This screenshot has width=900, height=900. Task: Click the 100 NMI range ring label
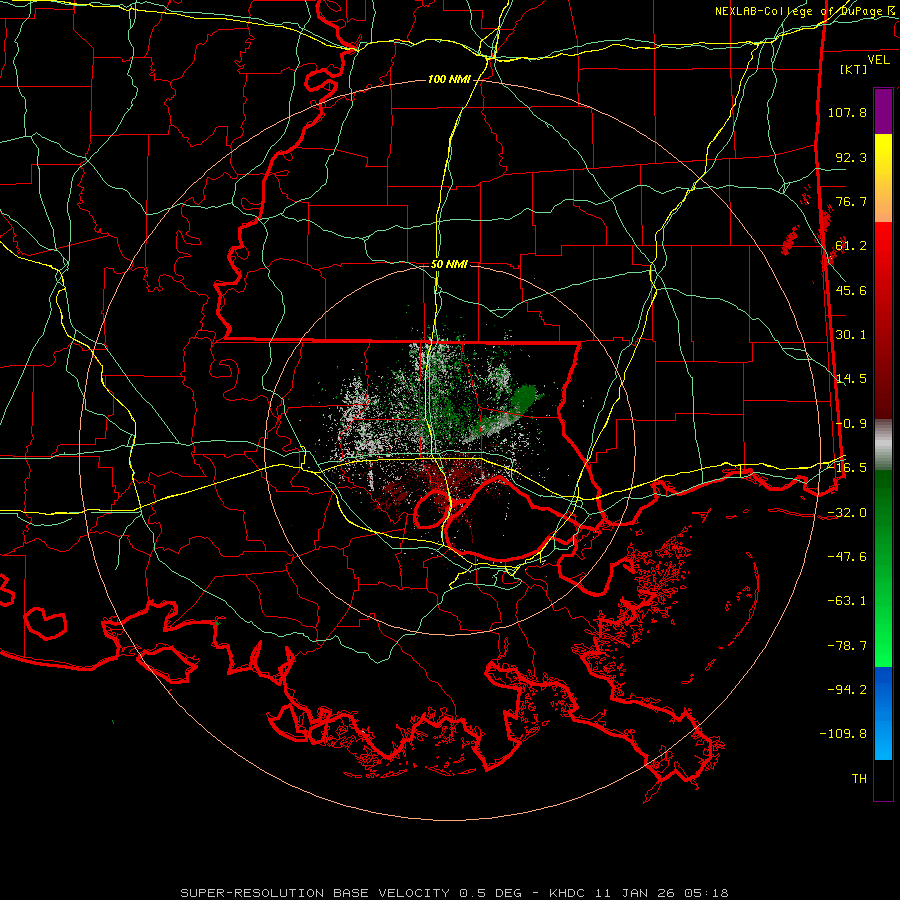[449, 79]
